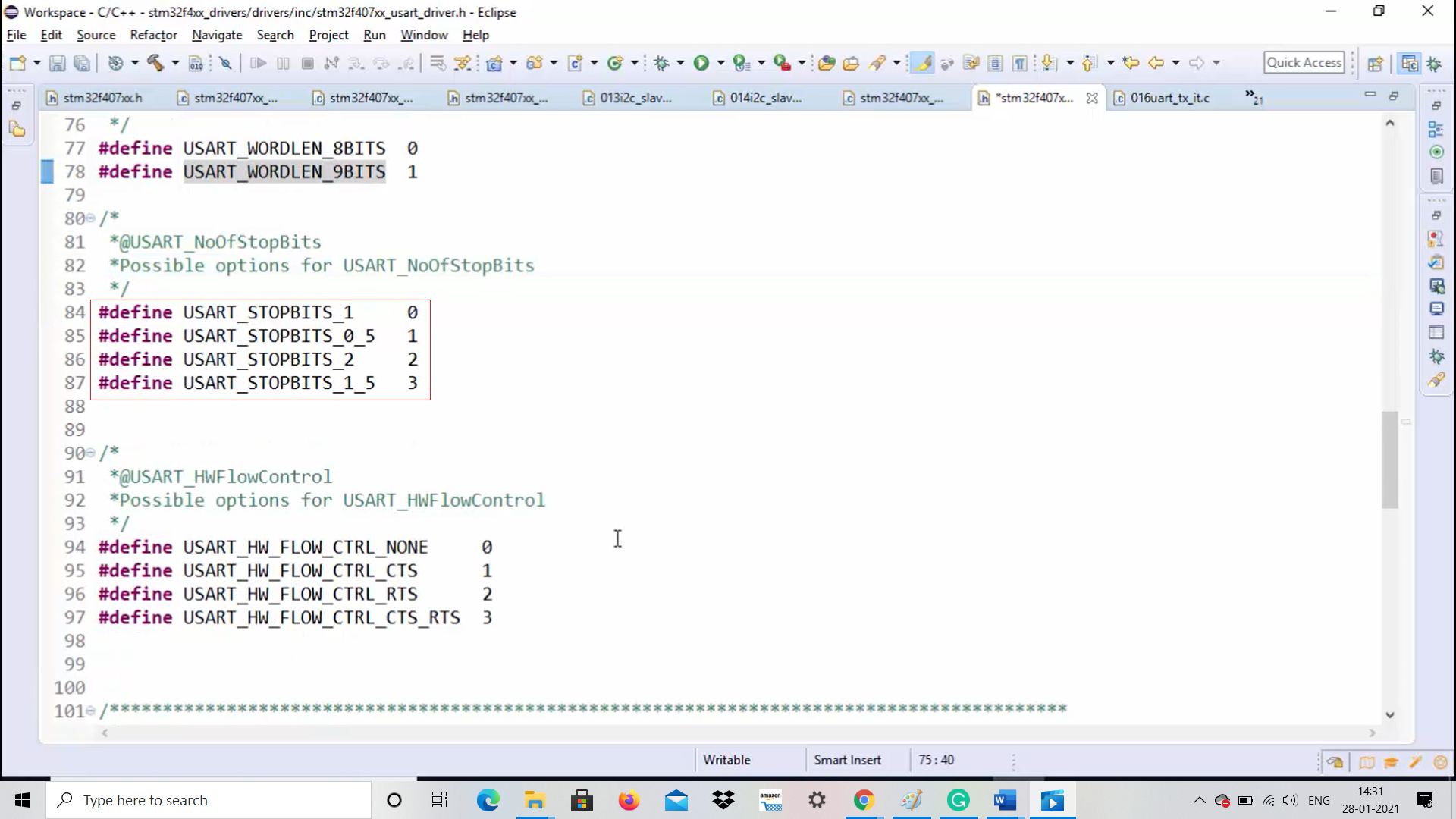Click the editor vertical scrollbar thumb

[1389, 459]
